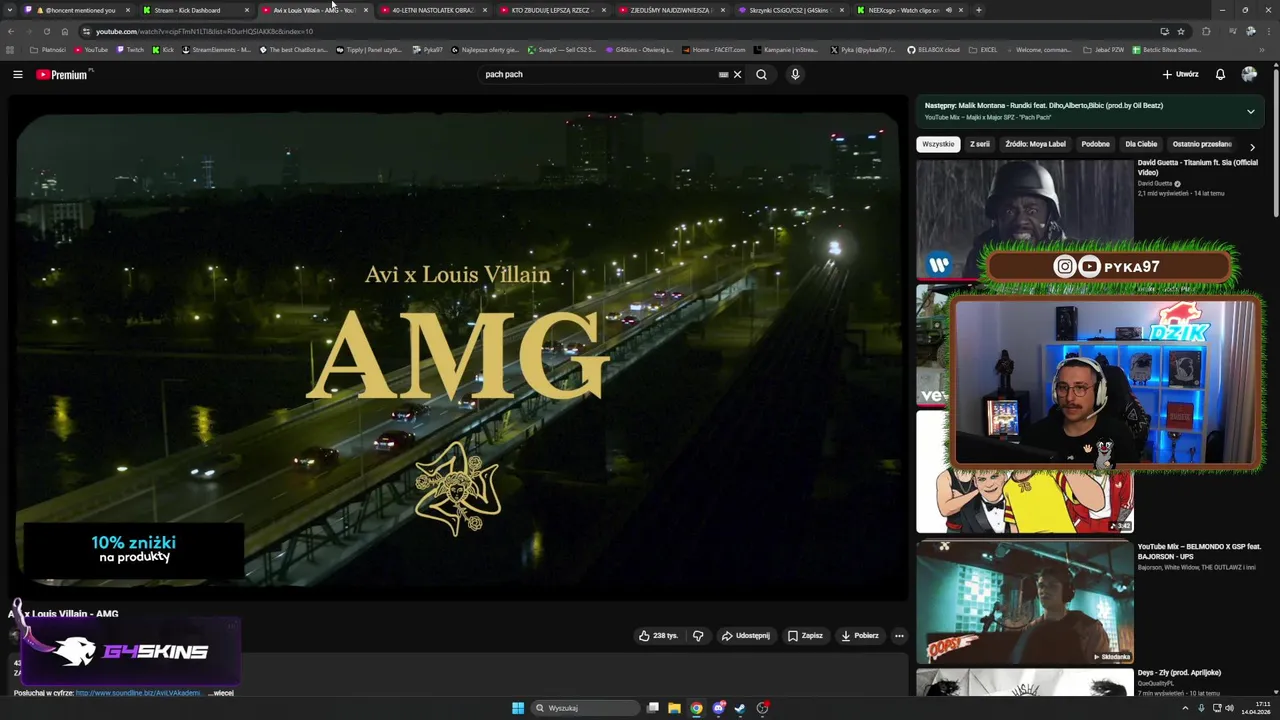Select the 'Dla Ciebie' filter chip
Screen dimensions: 1280x720
click(1141, 144)
